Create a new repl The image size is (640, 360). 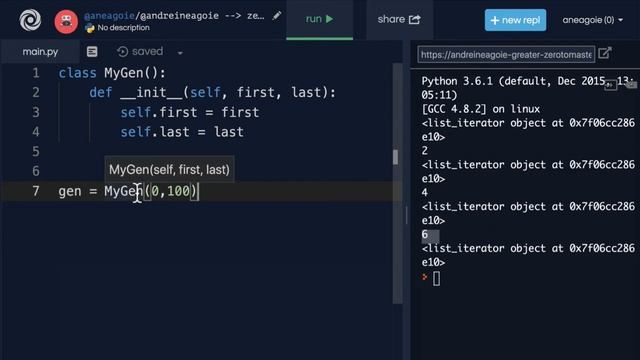click(x=515, y=20)
